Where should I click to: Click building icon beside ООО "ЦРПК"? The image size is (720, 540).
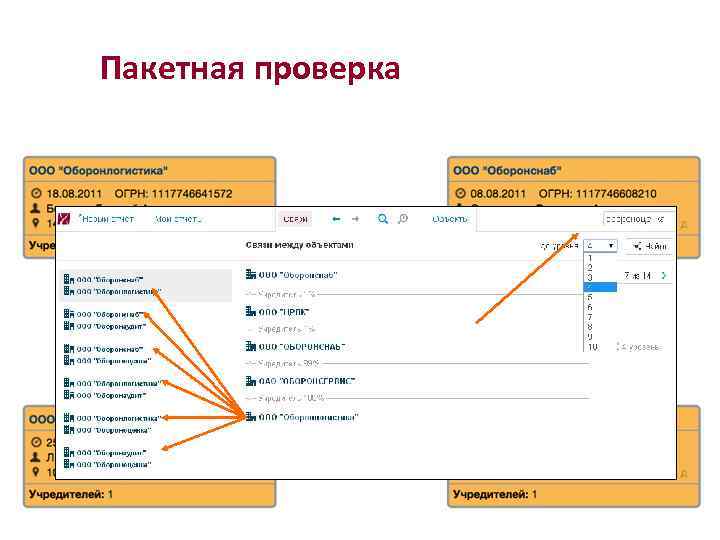pyautogui.click(x=251, y=312)
